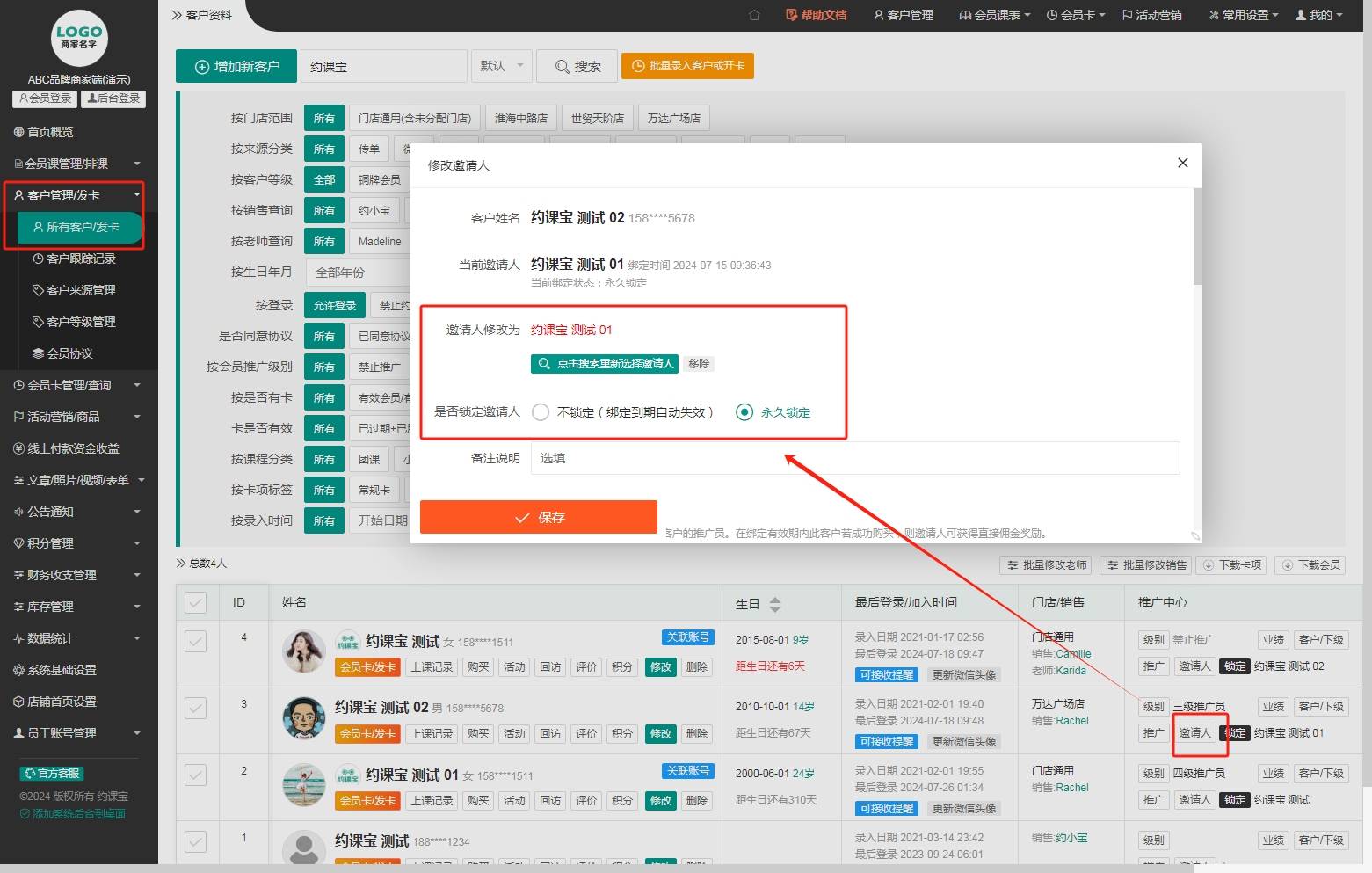The width and height of the screenshot is (1372, 873).
Task: Select 所有客户/发卡 sidebar item
Action: click(79, 227)
